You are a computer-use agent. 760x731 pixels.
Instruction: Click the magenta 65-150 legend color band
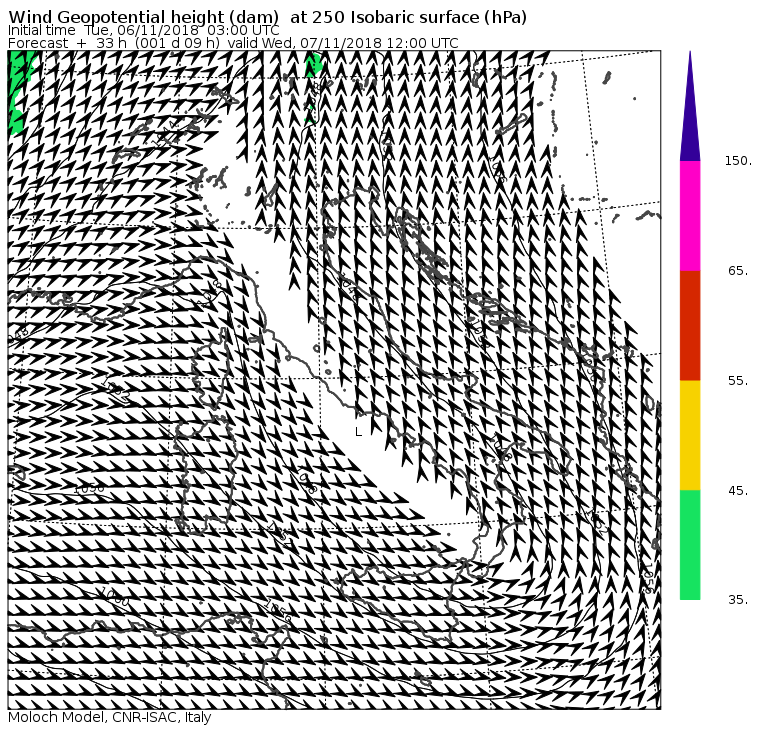pyautogui.click(x=690, y=216)
